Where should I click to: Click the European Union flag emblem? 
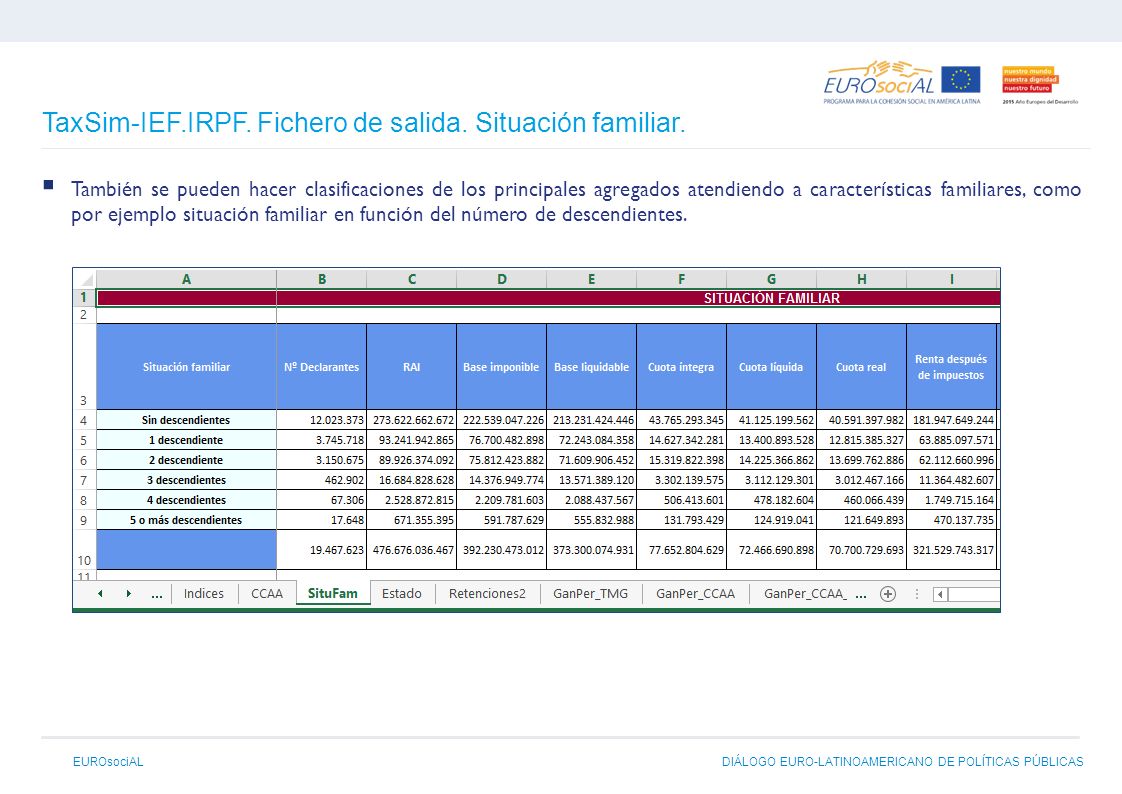click(961, 79)
